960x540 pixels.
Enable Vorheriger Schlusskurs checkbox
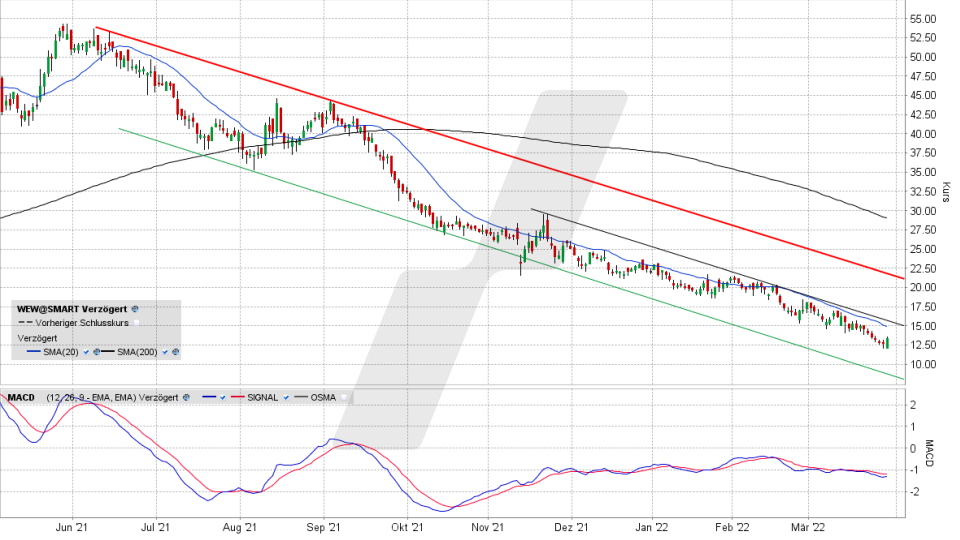pos(137,323)
